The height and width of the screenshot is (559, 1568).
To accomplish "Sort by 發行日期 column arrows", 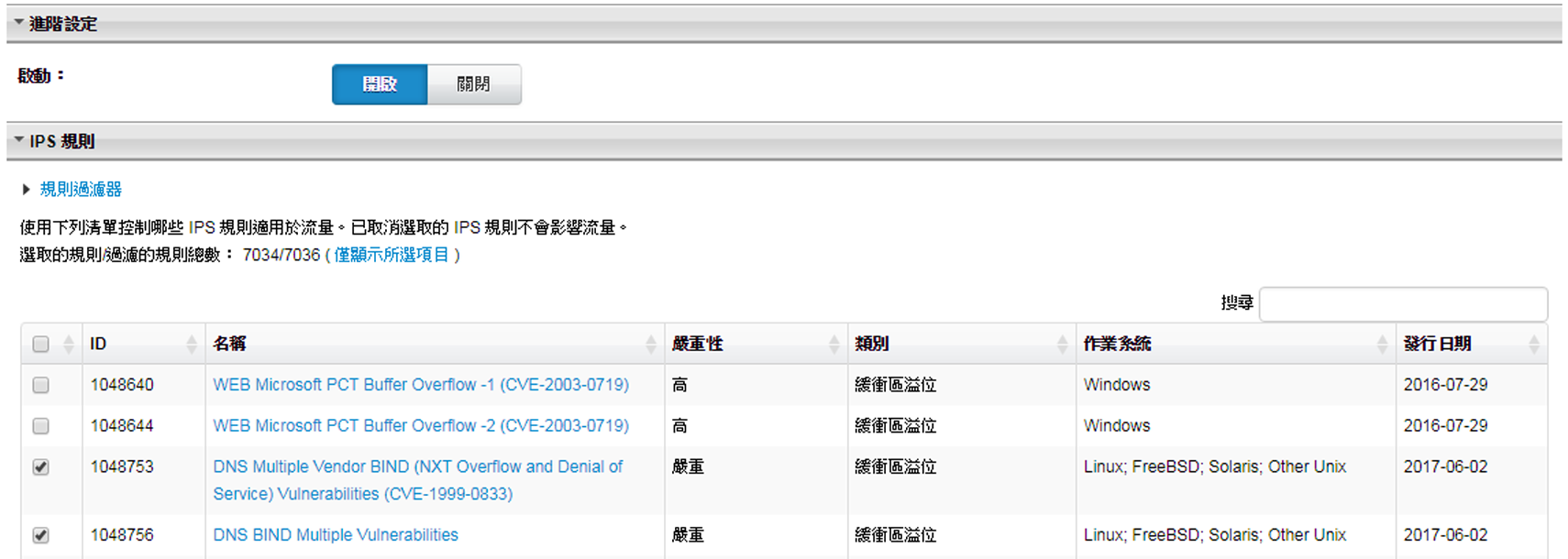I will point(1533,345).
